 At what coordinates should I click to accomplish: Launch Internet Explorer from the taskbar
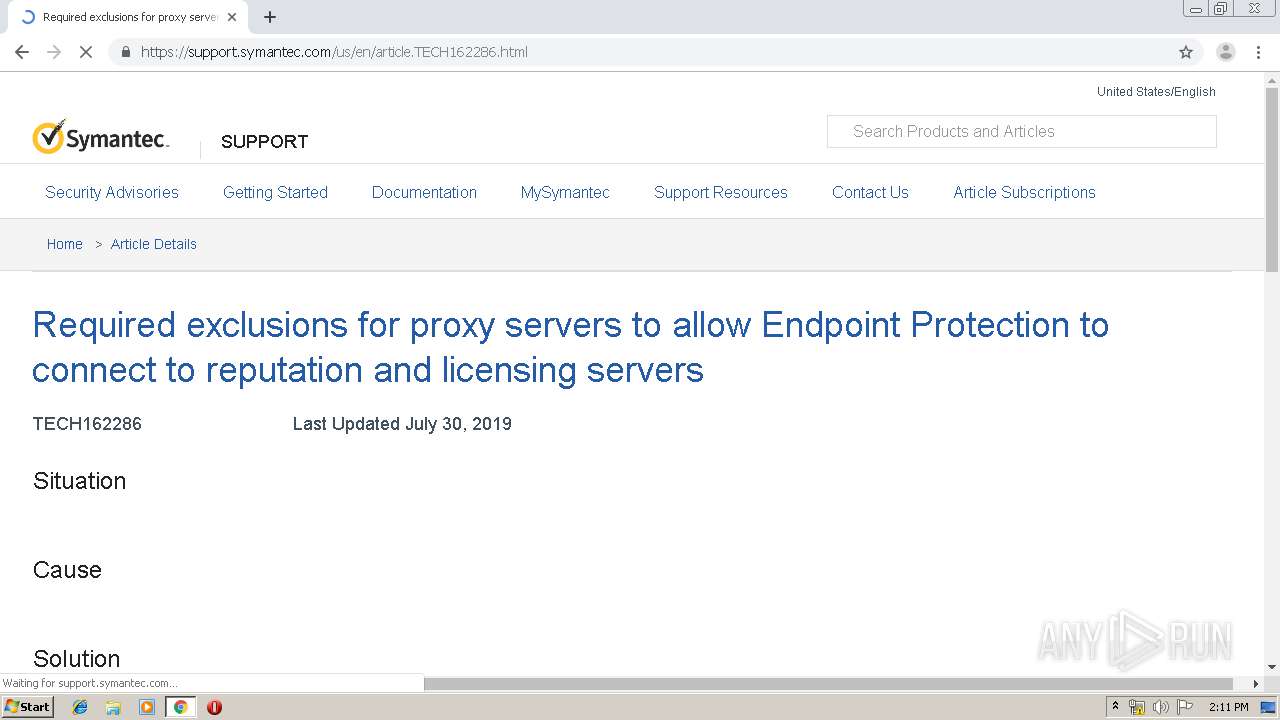pyautogui.click(x=80, y=707)
